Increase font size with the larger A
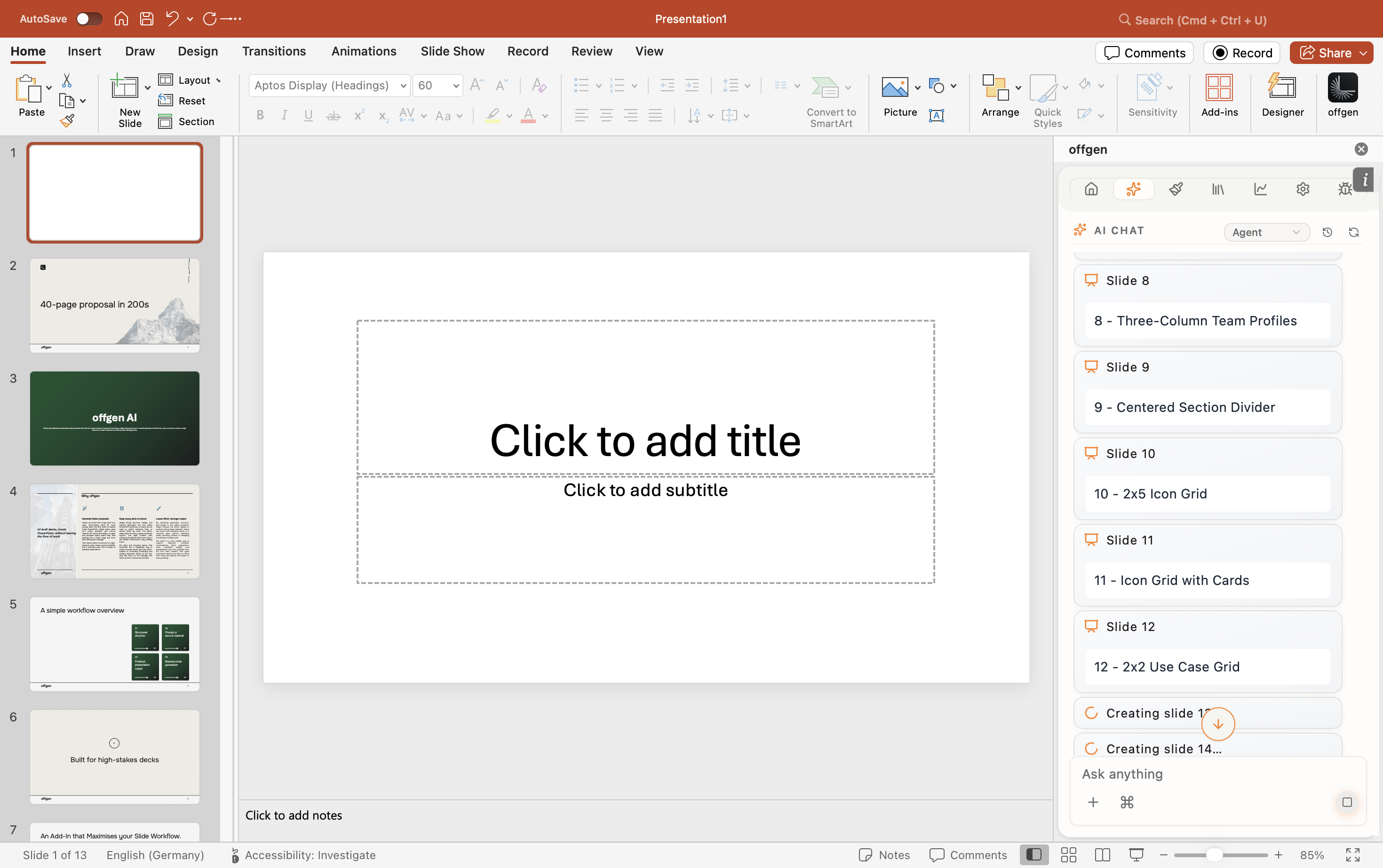The height and width of the screenshot is (868, 1383). (x=476, y=86)
